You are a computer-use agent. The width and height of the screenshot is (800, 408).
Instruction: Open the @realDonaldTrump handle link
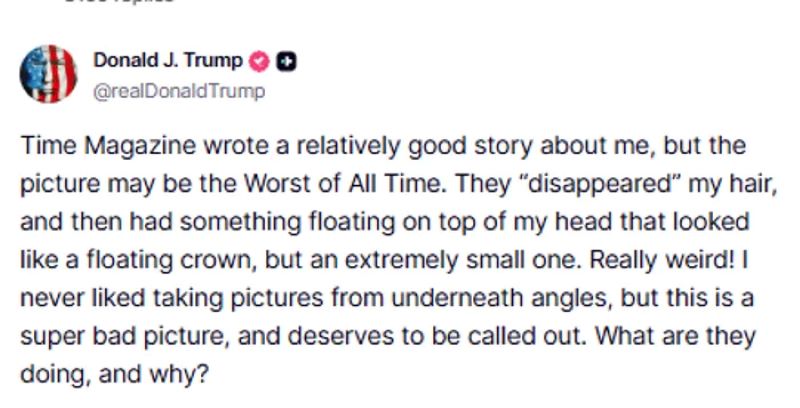[180, 92]
